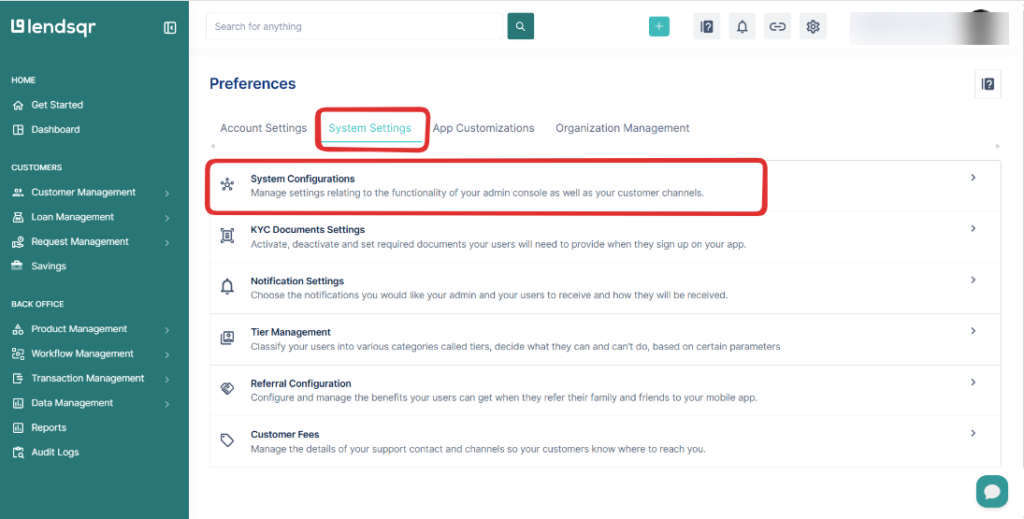Open Notification Settings via its right chevron

click(973, 279)
